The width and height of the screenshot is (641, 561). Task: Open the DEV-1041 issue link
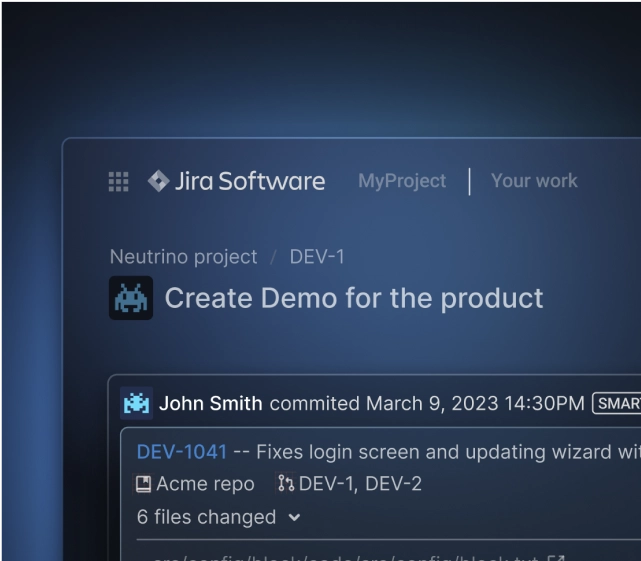(182, 452)
